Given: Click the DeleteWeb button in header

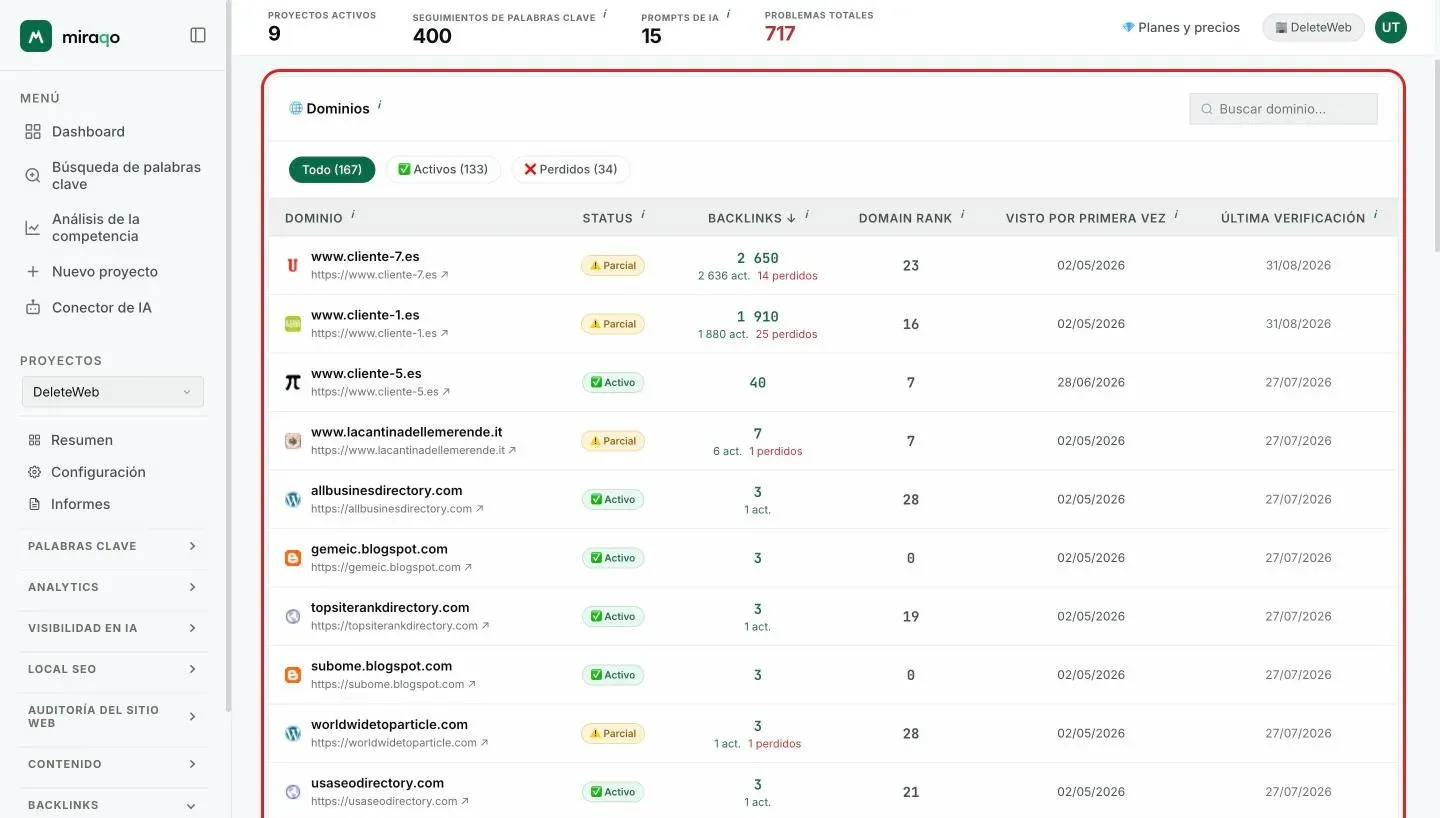Looking at the screenshot, I should coord(1313,27).
